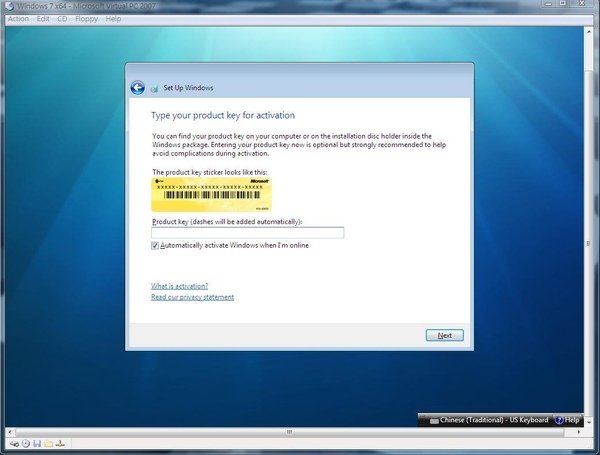Open the Floppy menu
Viewport: 600px width, 455px height.
coord(86,19)
